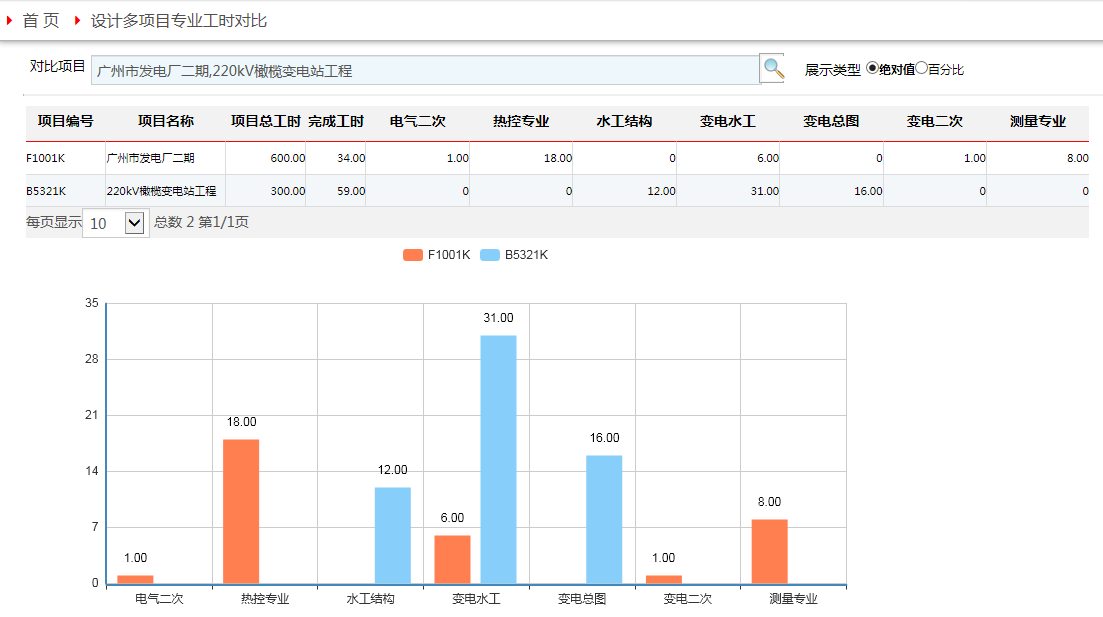Click the 对比项目 input field

pos(425,71)
